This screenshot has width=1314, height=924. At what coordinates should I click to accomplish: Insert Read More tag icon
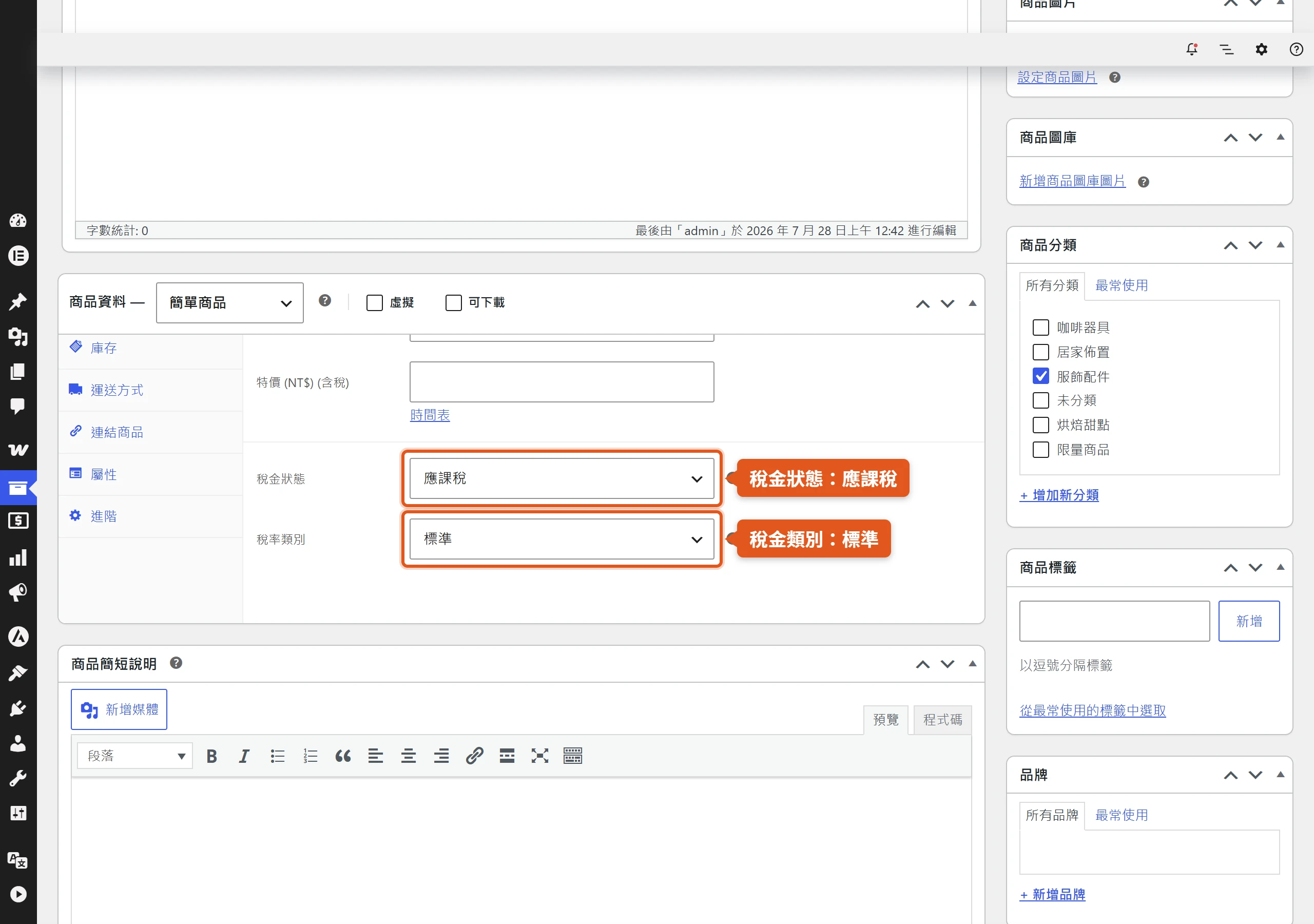tap(507, 756)
